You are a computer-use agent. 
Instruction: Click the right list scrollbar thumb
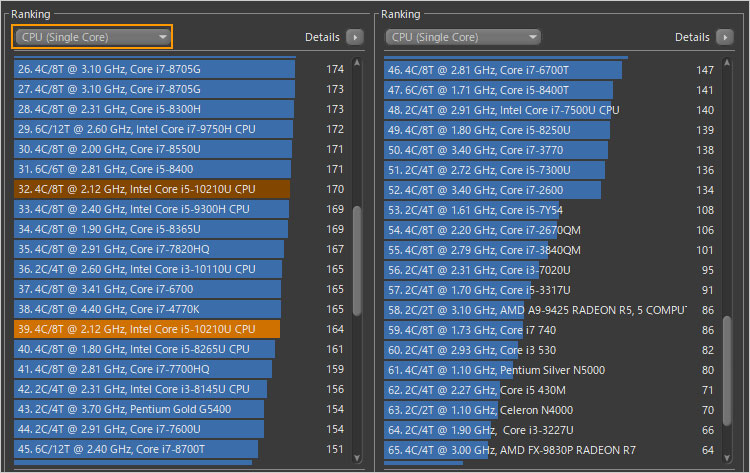[727, 371]
